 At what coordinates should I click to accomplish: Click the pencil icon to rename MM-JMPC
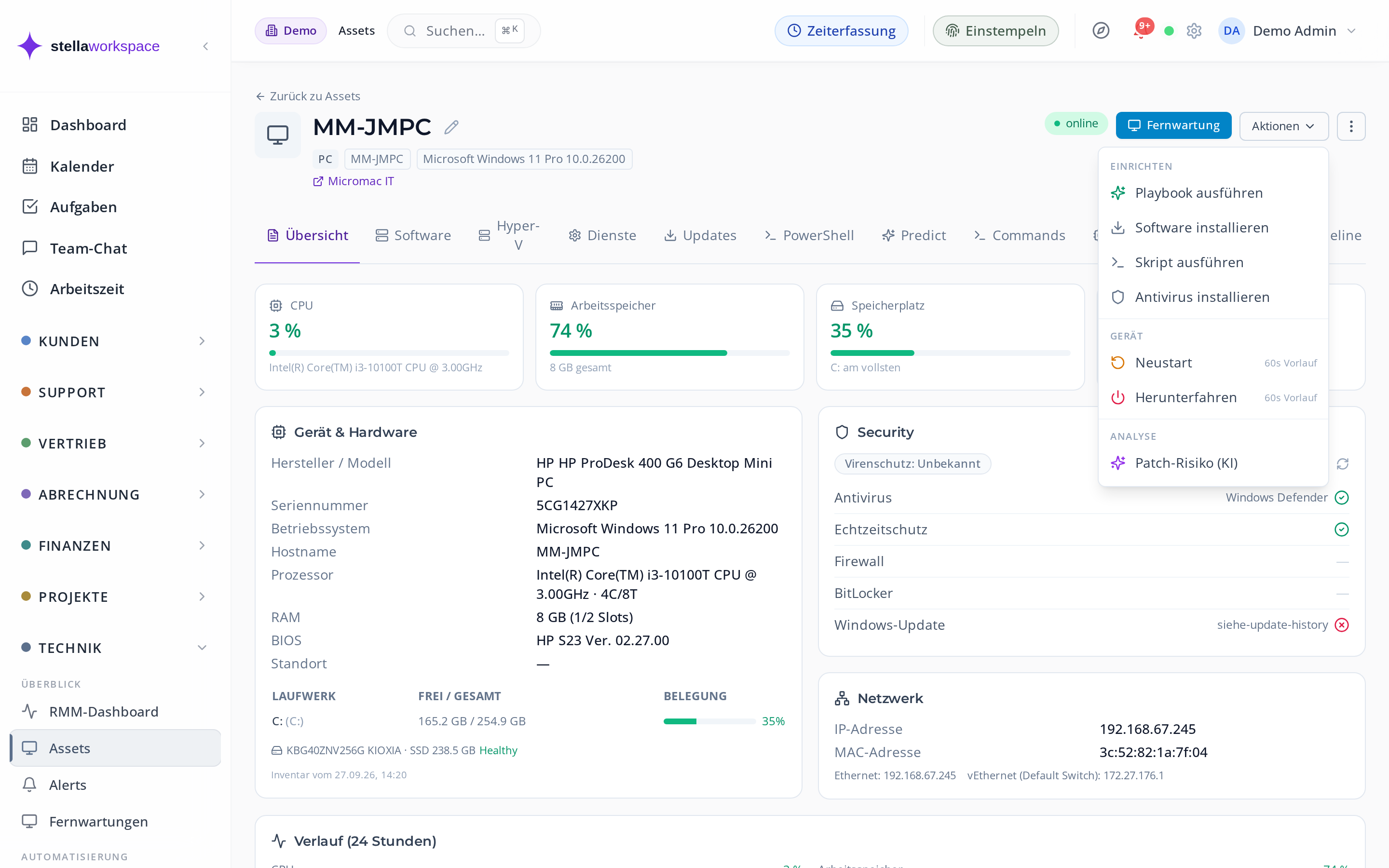tap(451, 127)
